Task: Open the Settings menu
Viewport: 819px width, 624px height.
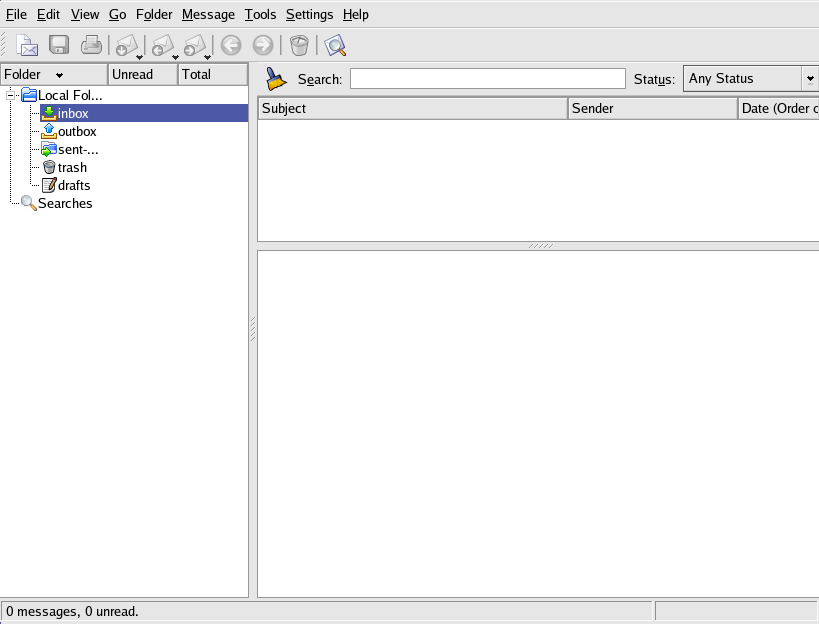Action: (309, 14)
